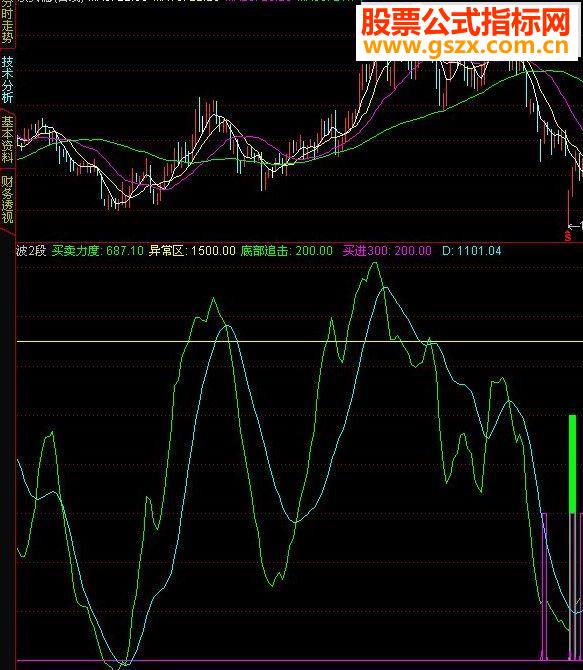Screen dimensions: 583x670
Task: Click the red S marker below the price low
Action: tap(568, 235)
